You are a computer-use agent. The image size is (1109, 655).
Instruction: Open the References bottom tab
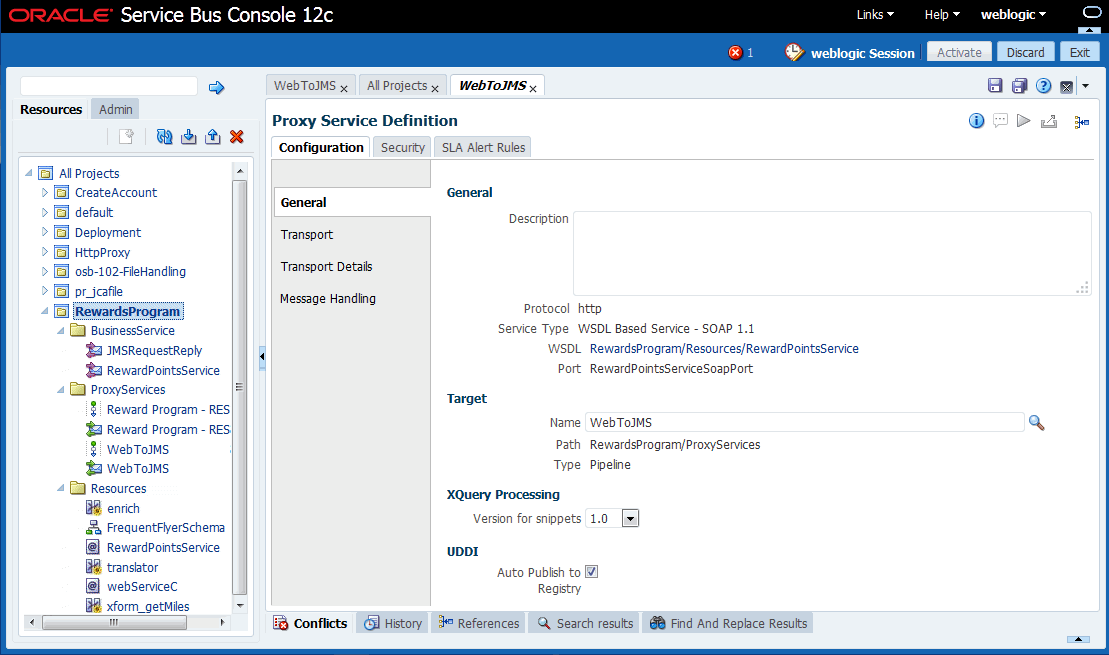click(x=479, y=623)
